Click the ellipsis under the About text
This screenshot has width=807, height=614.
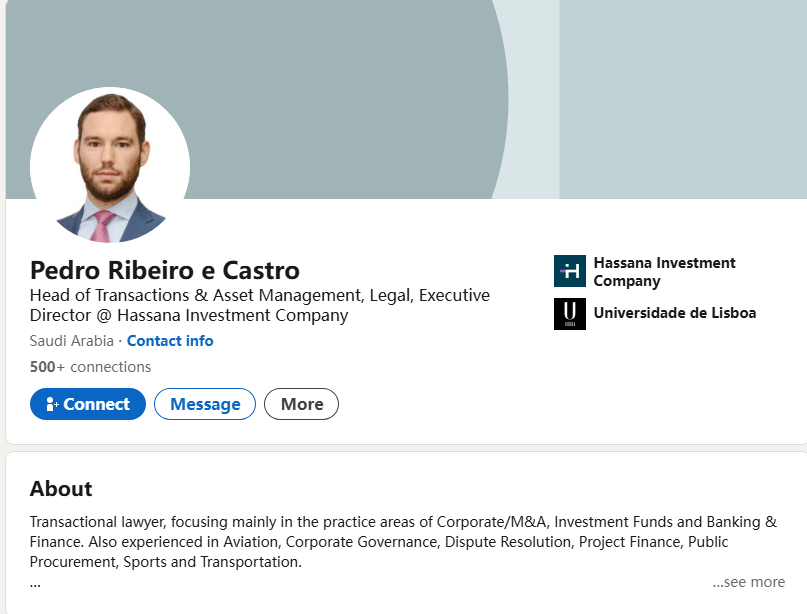35,582
